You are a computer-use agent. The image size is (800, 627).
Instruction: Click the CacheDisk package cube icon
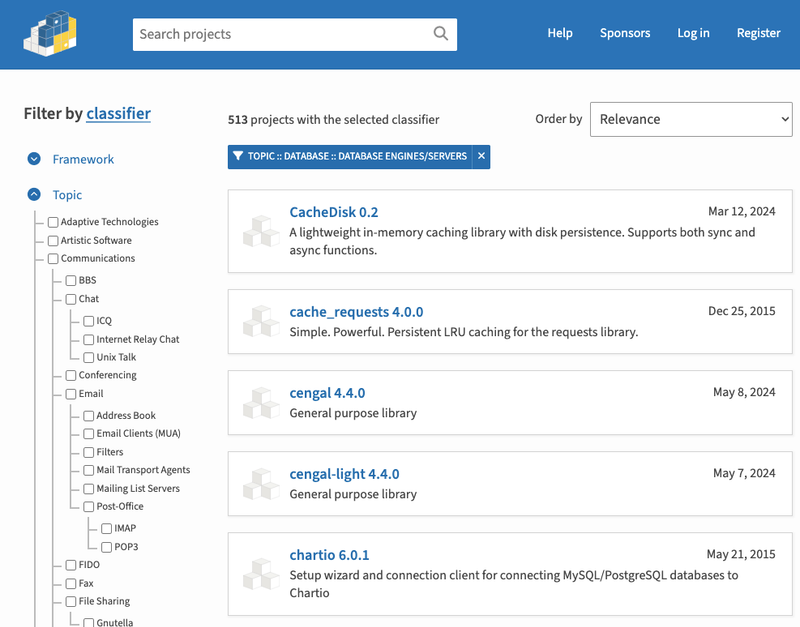(261, 231)
